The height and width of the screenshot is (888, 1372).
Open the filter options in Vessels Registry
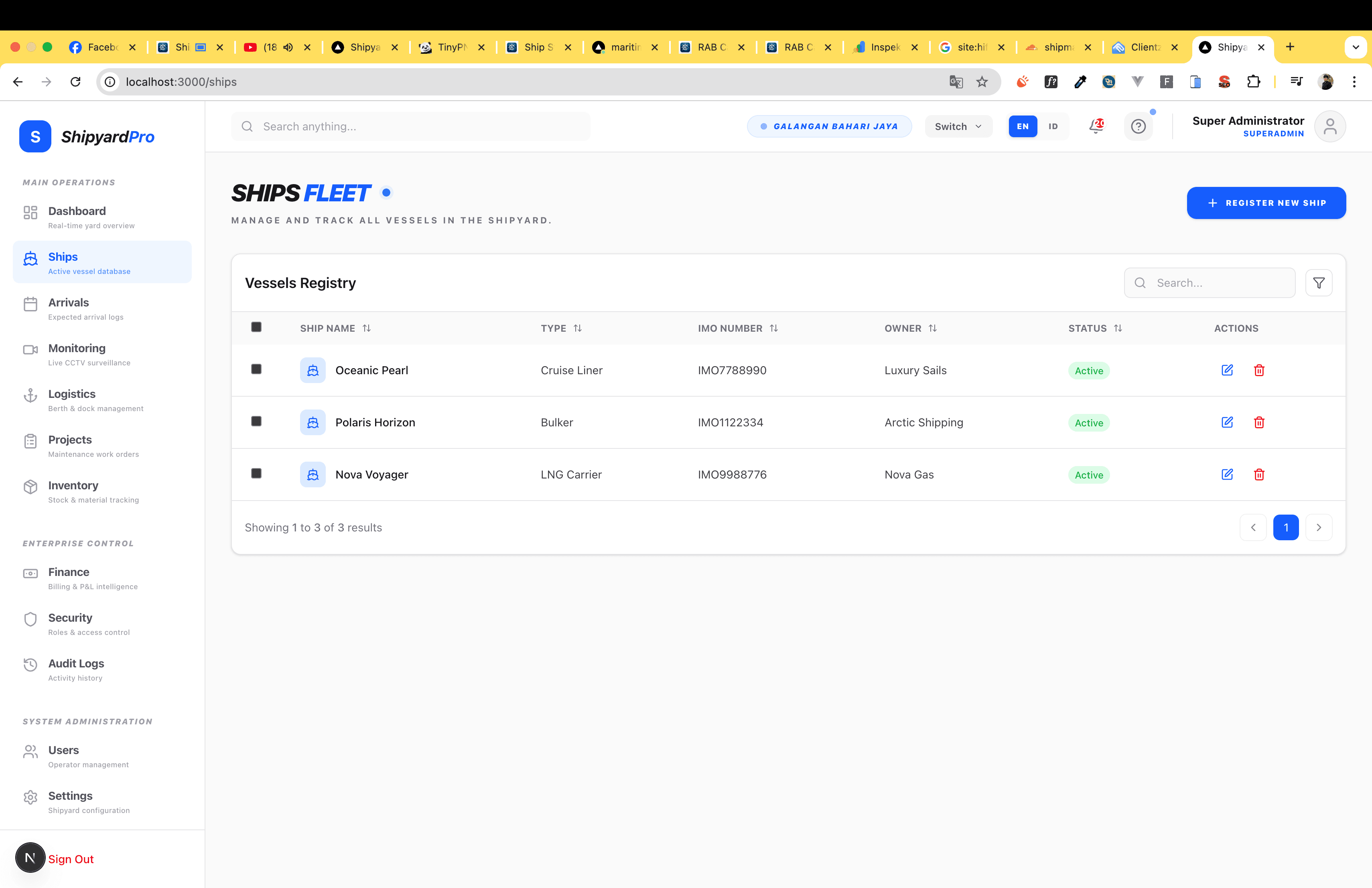1319,282
